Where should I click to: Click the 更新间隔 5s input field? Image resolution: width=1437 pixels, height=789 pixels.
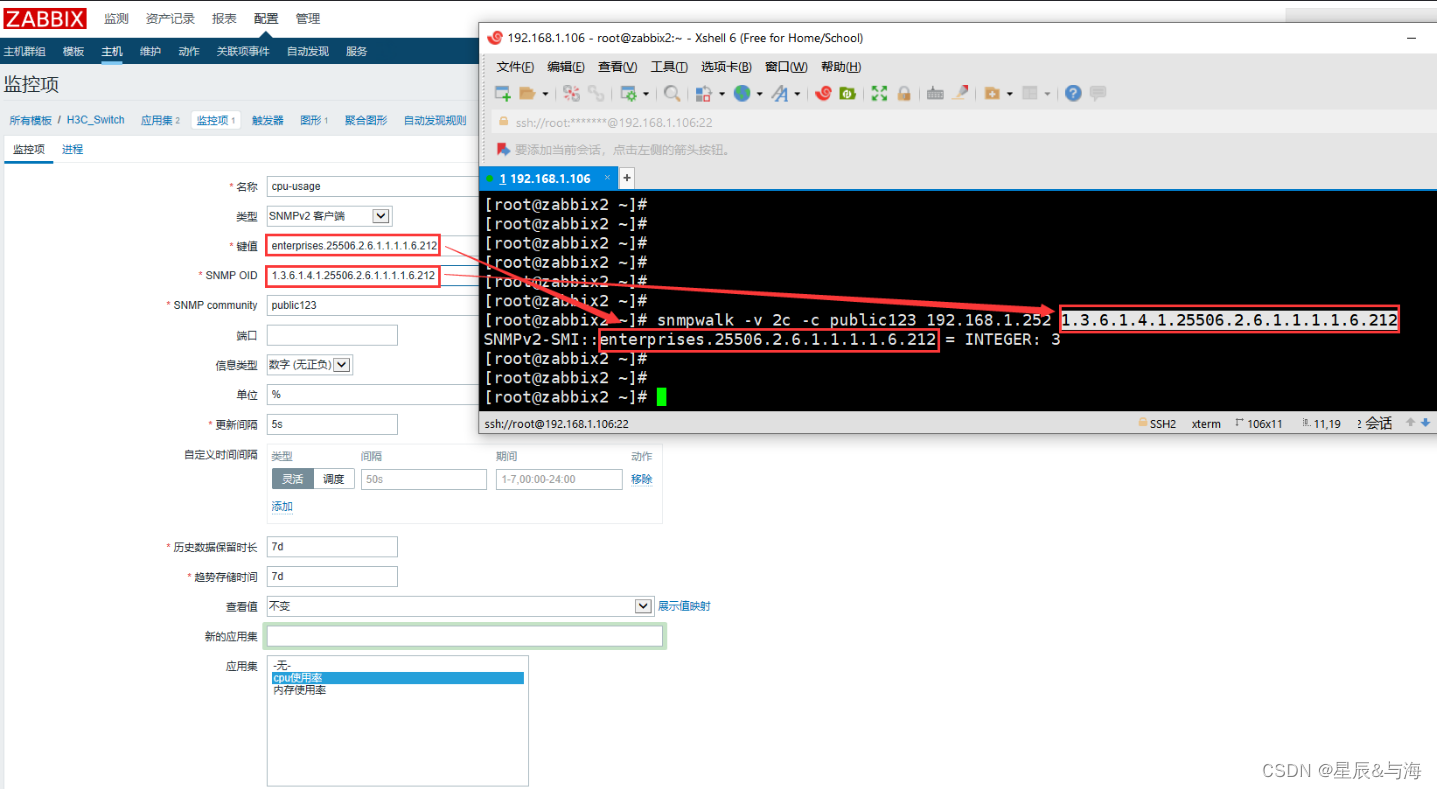click(332, 424)
